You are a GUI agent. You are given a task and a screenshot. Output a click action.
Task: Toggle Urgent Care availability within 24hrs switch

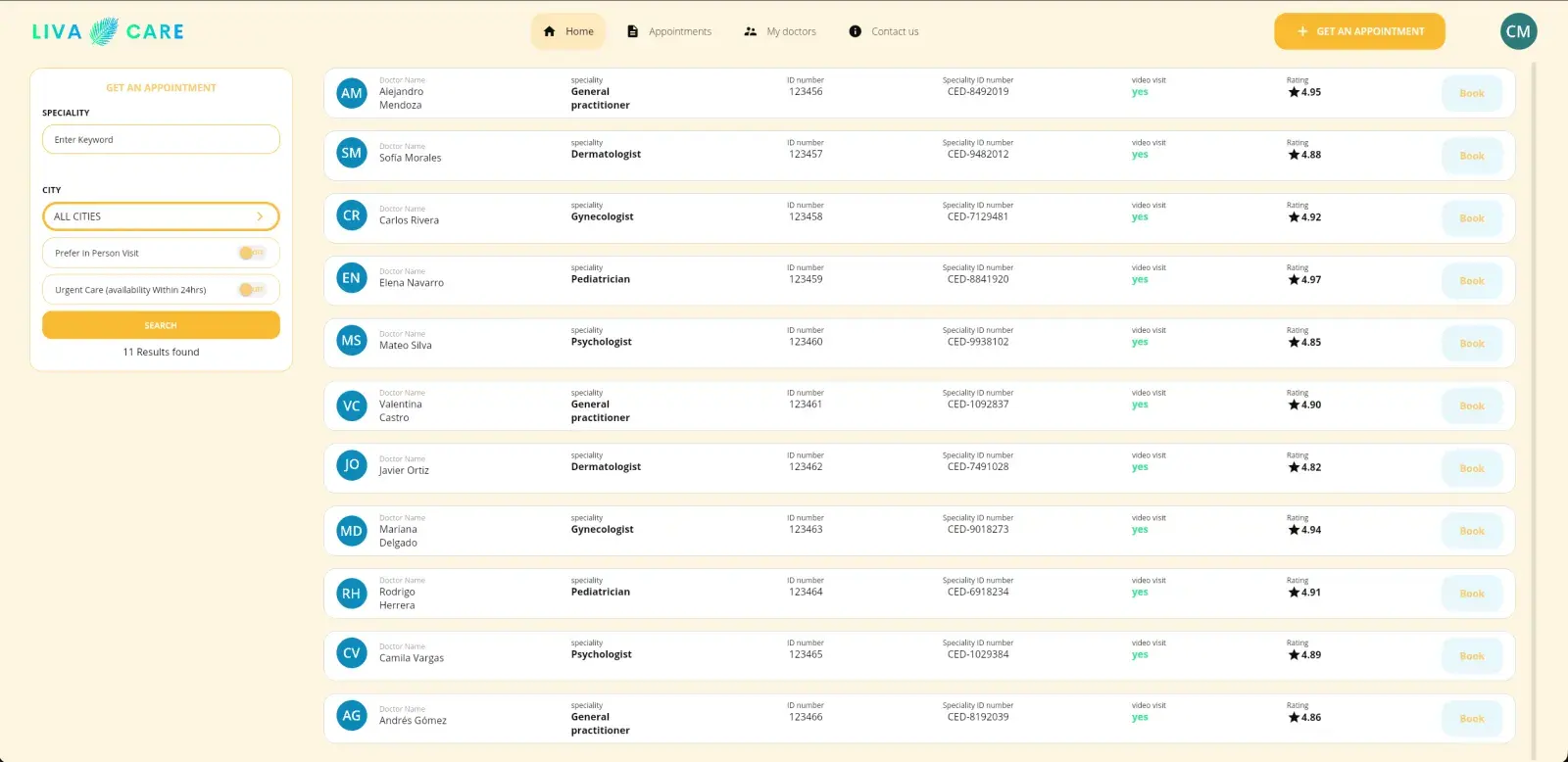[x=252, y=290]
